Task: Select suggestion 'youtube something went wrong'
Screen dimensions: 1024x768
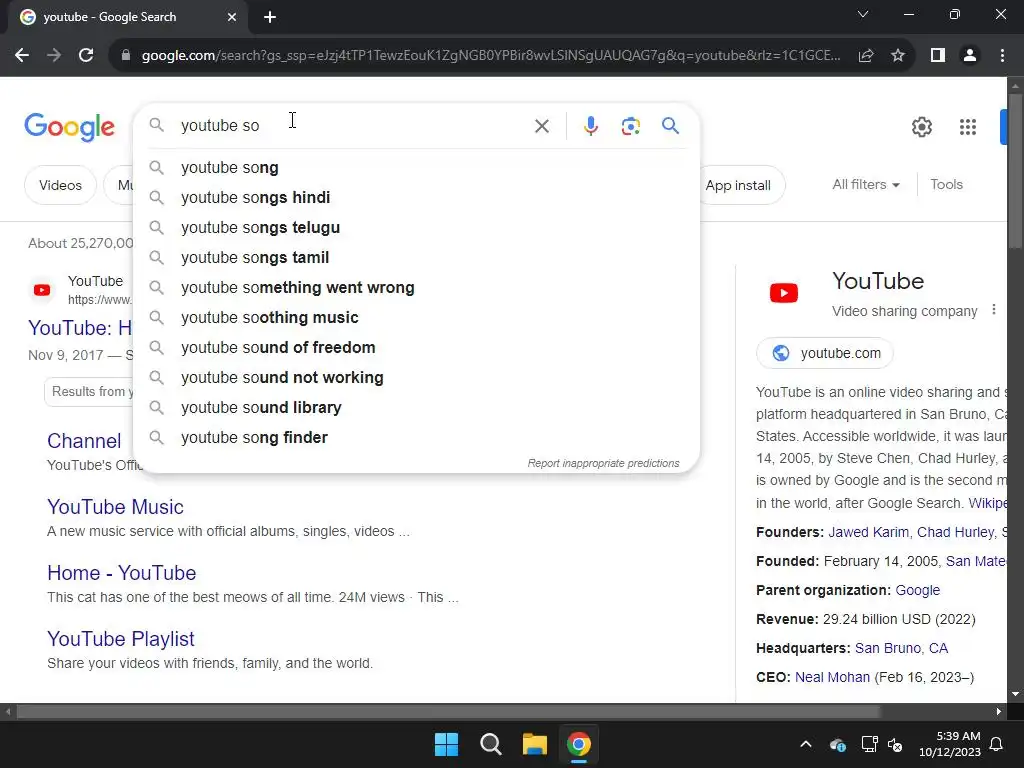Action: [x=417, y=288]
